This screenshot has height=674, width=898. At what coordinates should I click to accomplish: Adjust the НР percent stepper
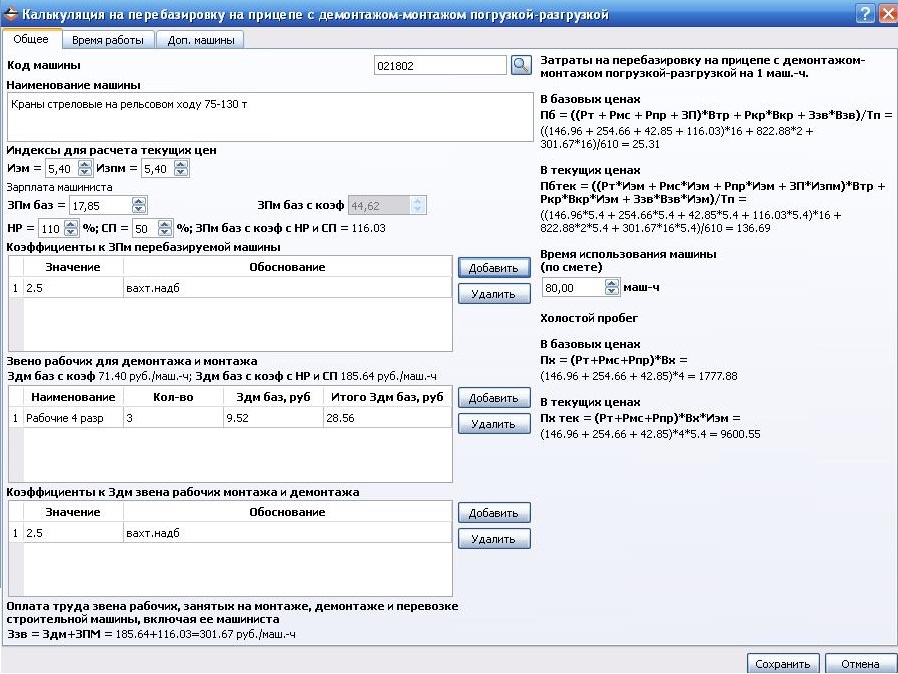click(71, 228)
